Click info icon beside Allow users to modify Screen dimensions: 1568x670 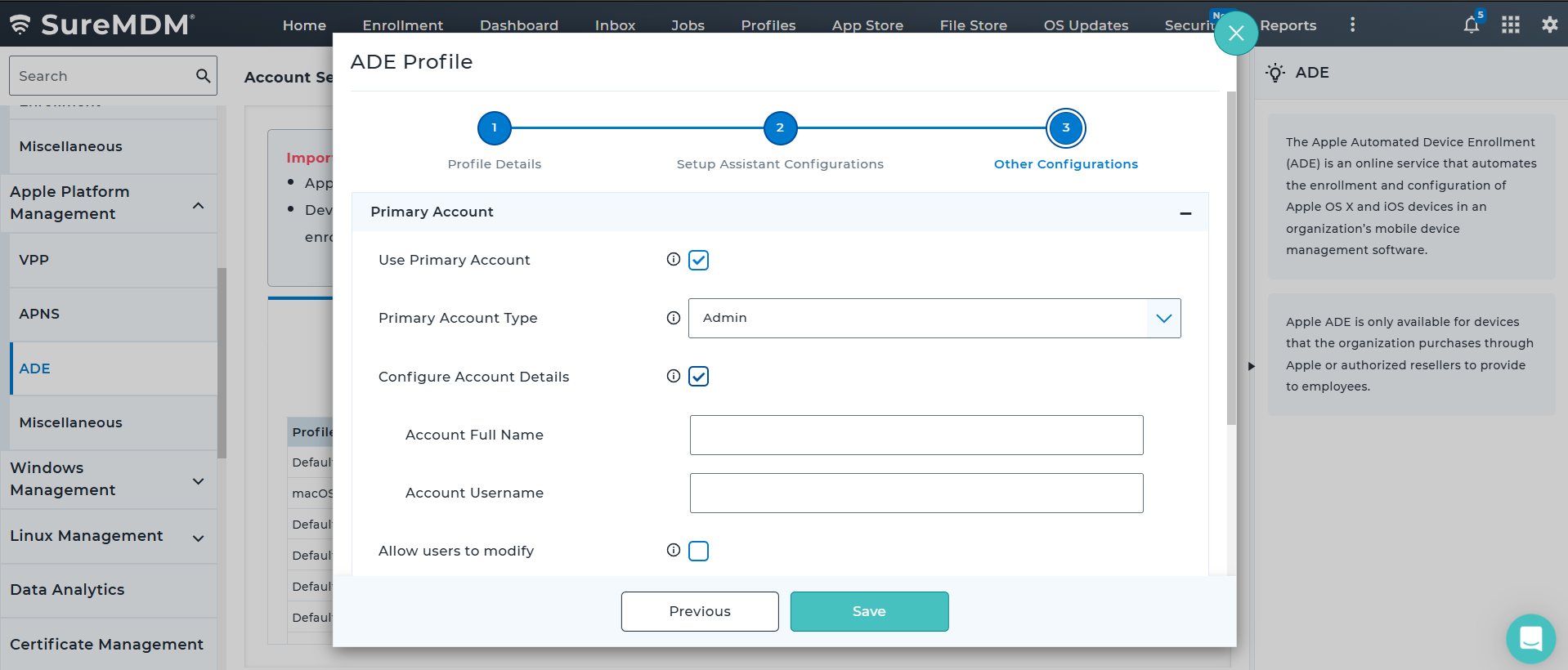pos(673,550)
